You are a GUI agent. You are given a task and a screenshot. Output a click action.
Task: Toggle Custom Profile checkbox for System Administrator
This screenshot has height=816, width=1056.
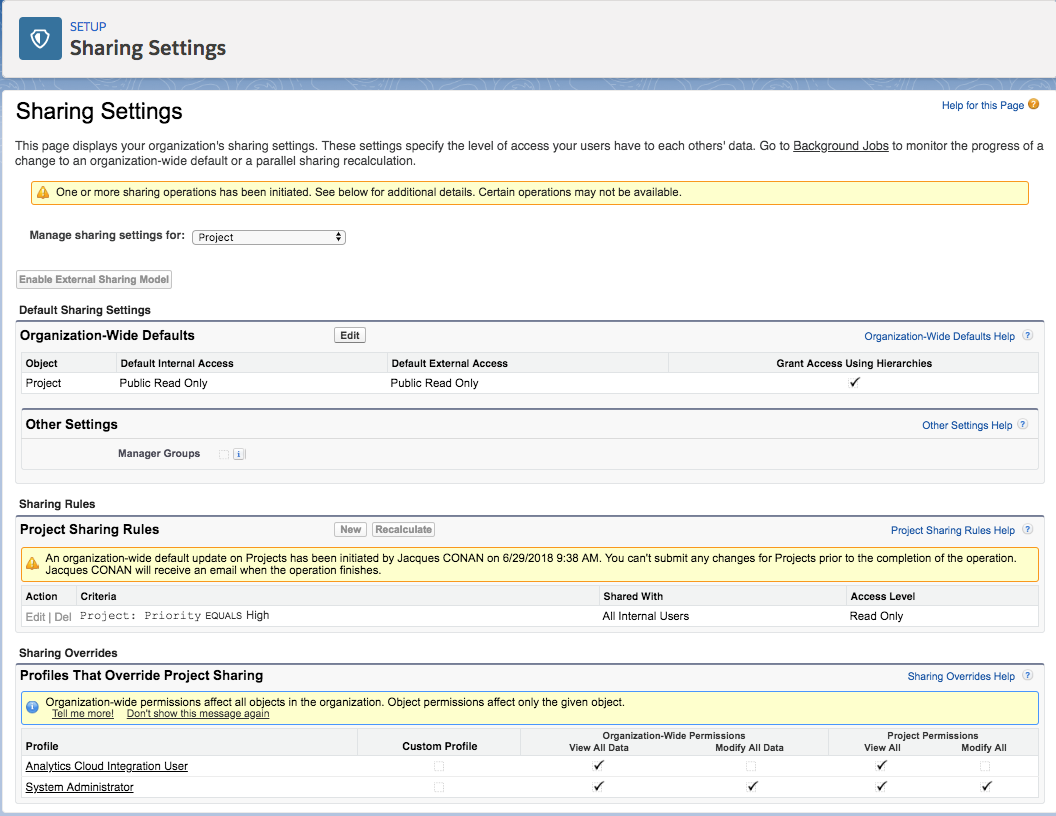tap(438, 787)
